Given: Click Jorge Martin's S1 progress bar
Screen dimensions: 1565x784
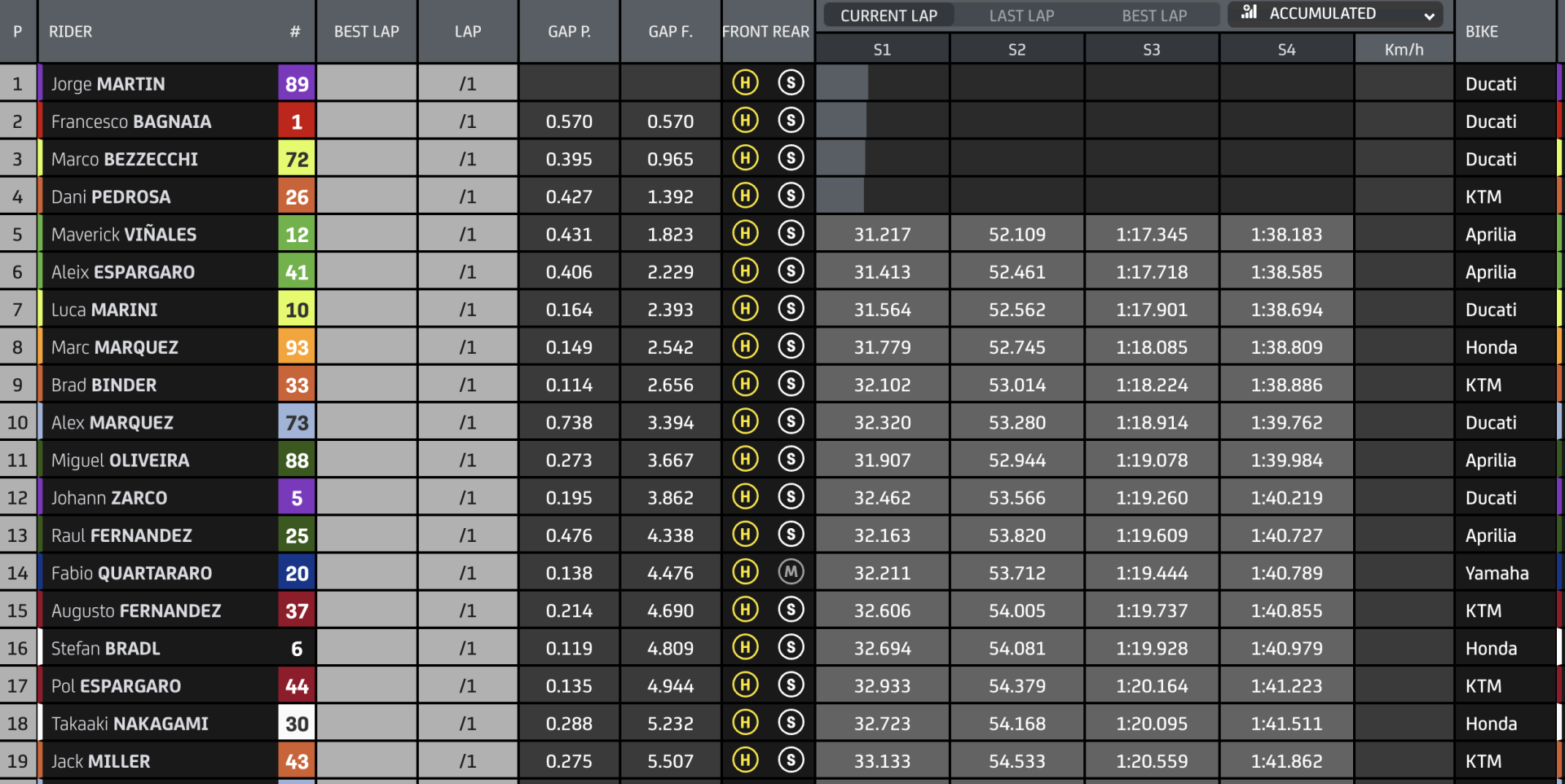Looking at the screenshot, I should 842,83.
